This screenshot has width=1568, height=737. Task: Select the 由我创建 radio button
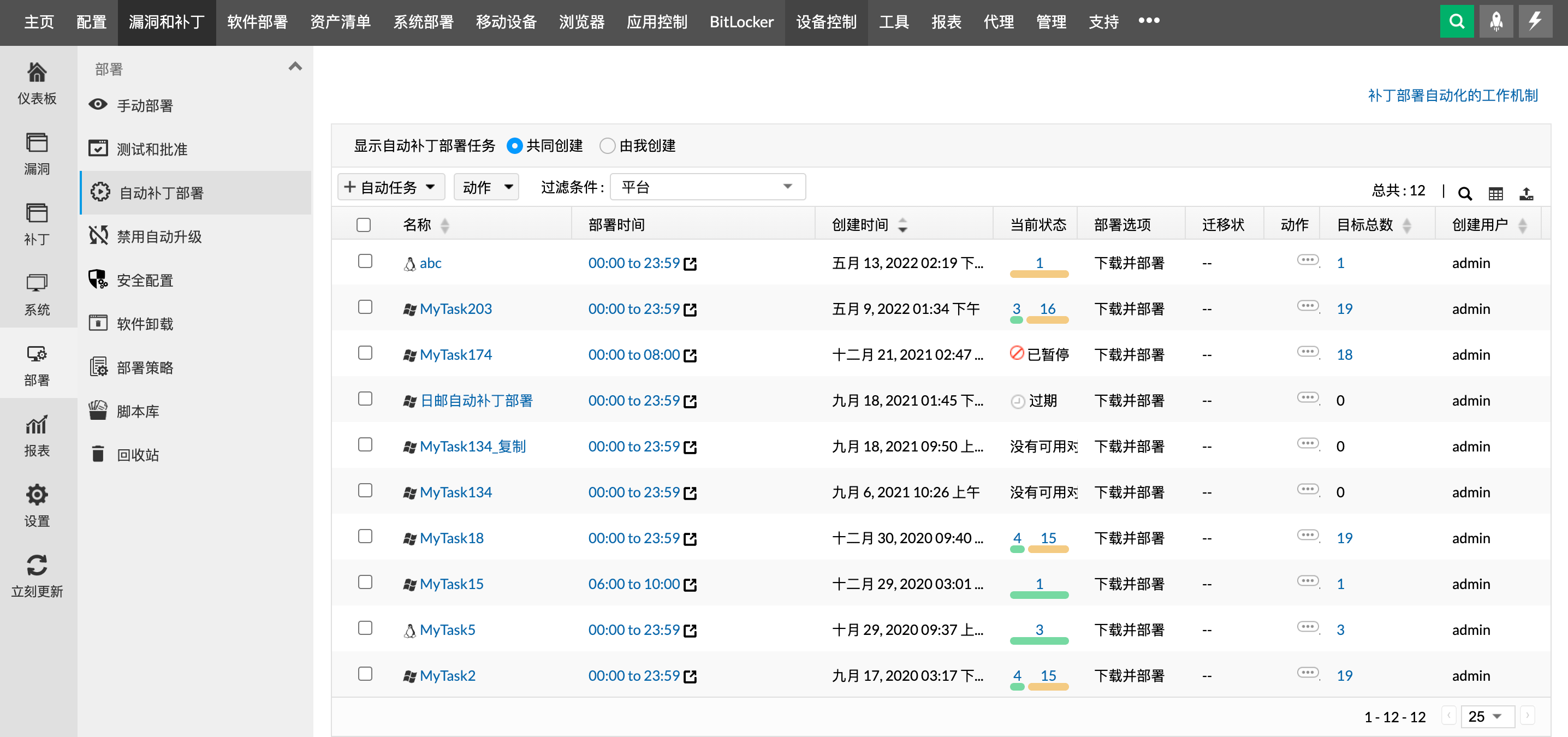tap(607, 145)
